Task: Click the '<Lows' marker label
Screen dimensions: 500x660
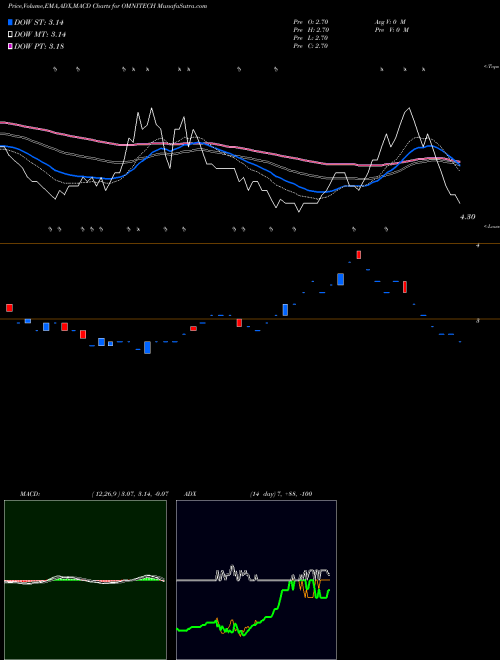Action: tap(491, 226)
